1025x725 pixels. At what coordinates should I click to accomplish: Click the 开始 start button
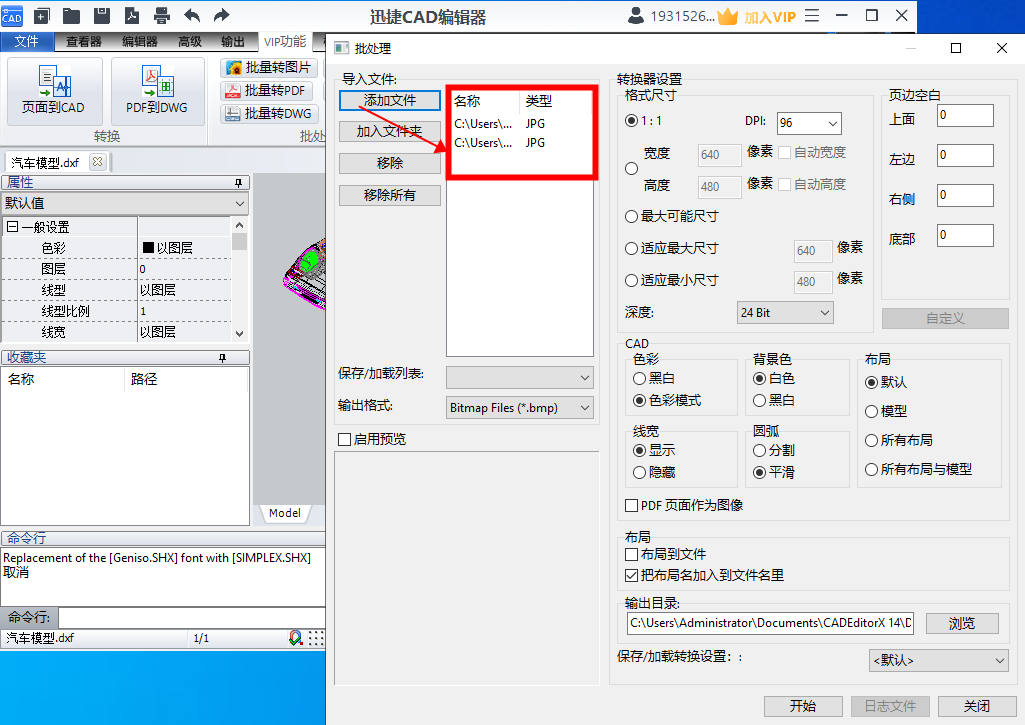click(x=803, y=706)
